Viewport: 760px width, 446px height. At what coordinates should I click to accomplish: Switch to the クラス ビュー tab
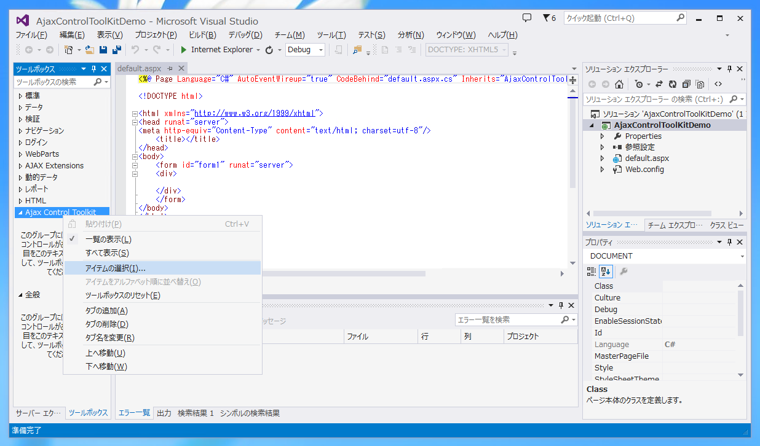point(727,225)
